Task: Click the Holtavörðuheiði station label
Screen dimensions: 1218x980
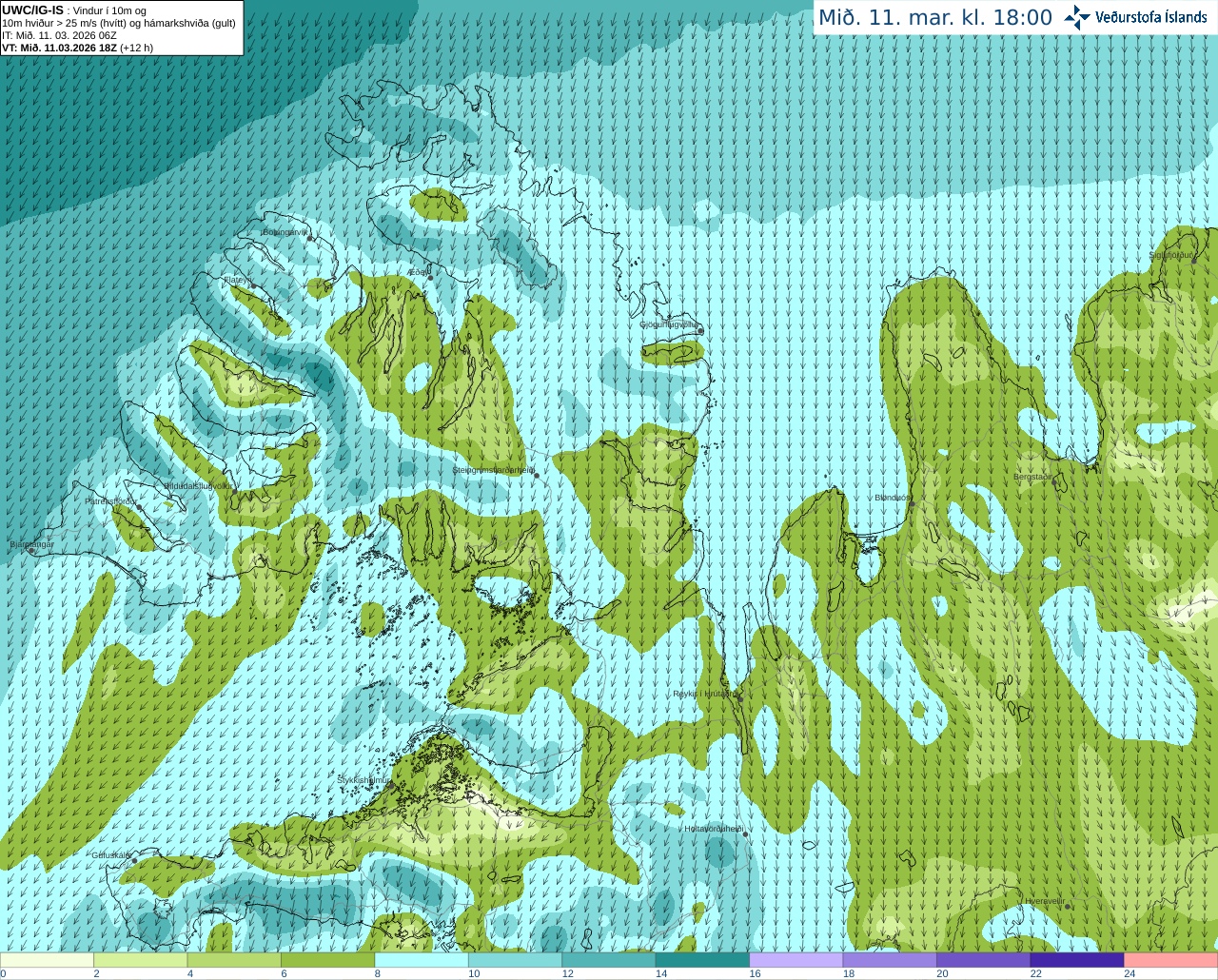Action: [x=714, y=829]
